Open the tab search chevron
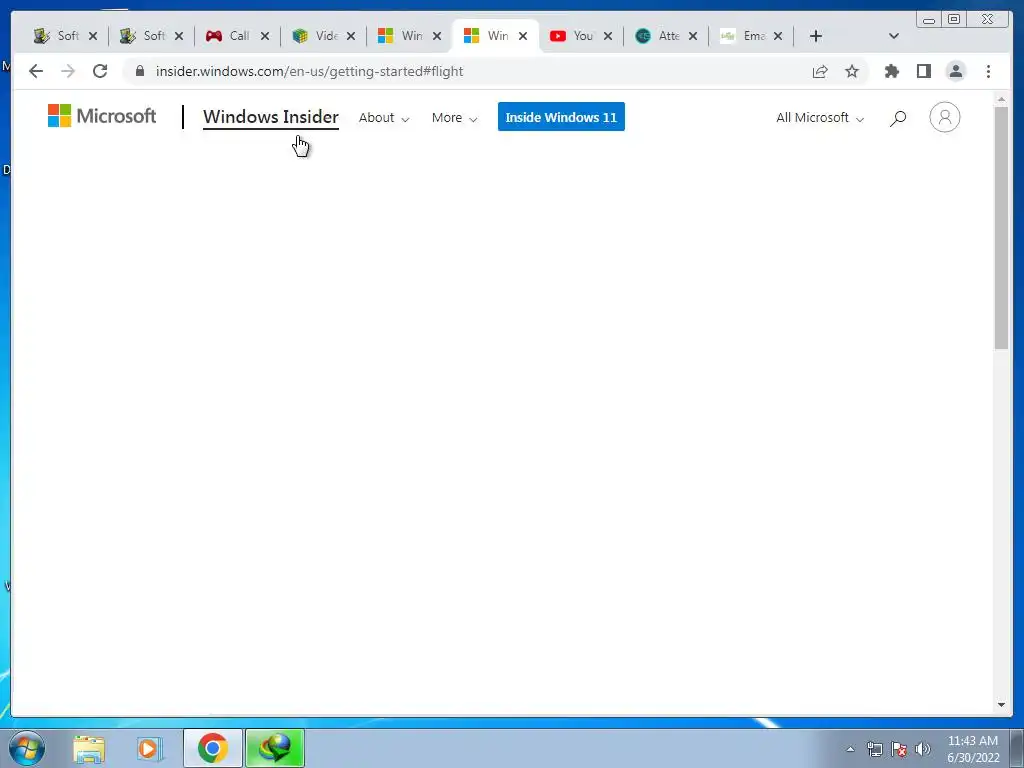 894,36
